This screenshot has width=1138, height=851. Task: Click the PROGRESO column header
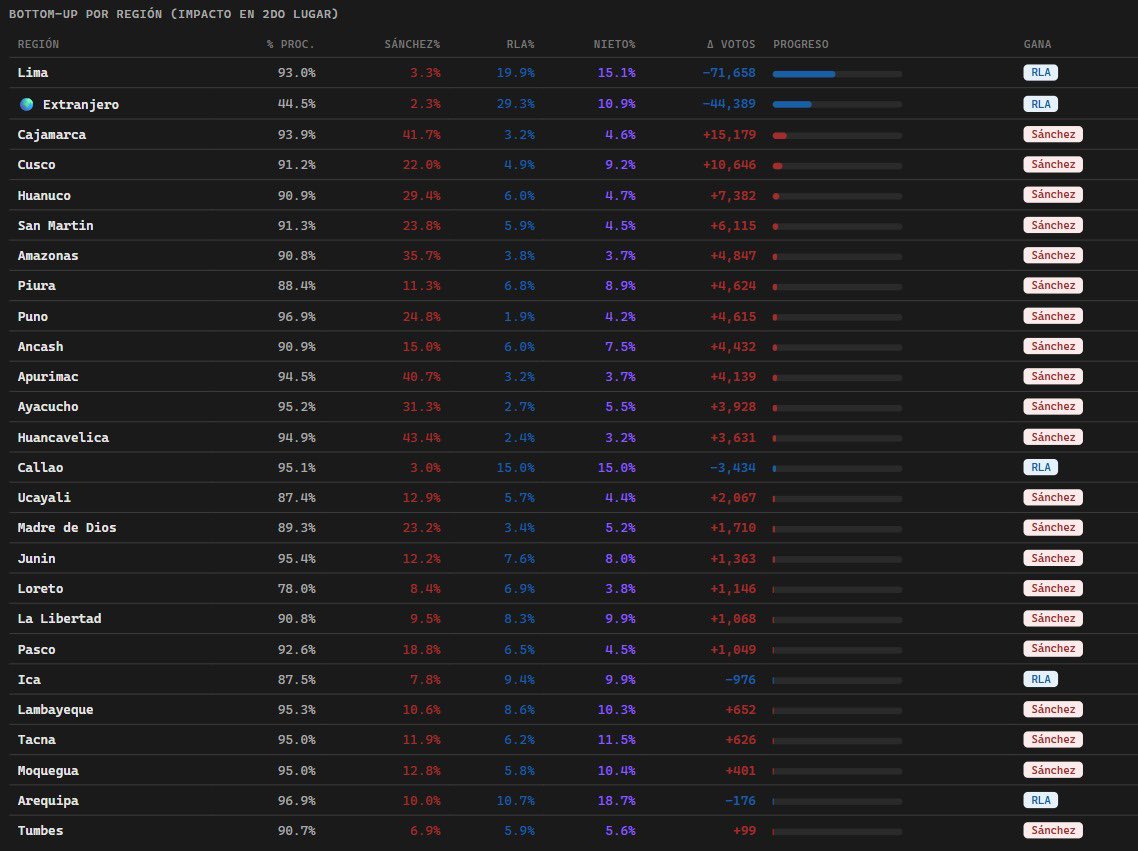click(x=801, y=44)
